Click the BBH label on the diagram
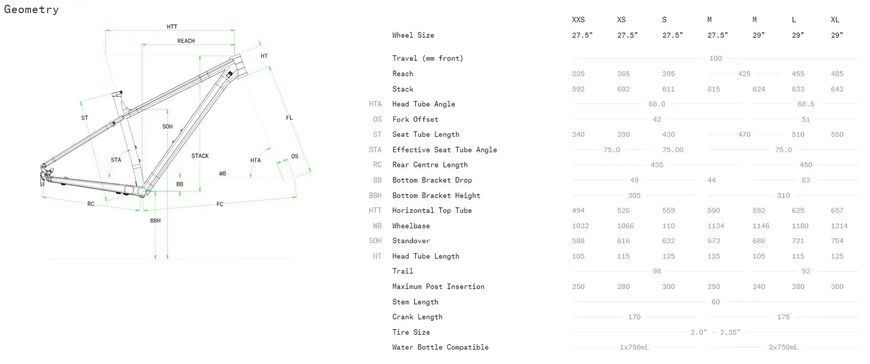The height and width of the screenshot is (364, 870). click(x=155, y=221)
